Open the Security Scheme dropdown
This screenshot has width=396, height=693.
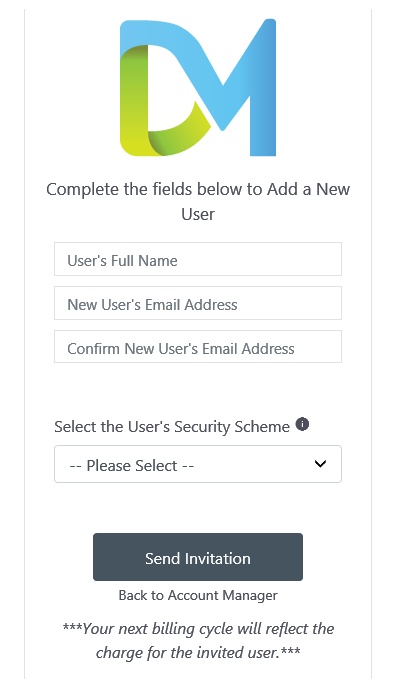pyautogui.click(x=198, y=464)
